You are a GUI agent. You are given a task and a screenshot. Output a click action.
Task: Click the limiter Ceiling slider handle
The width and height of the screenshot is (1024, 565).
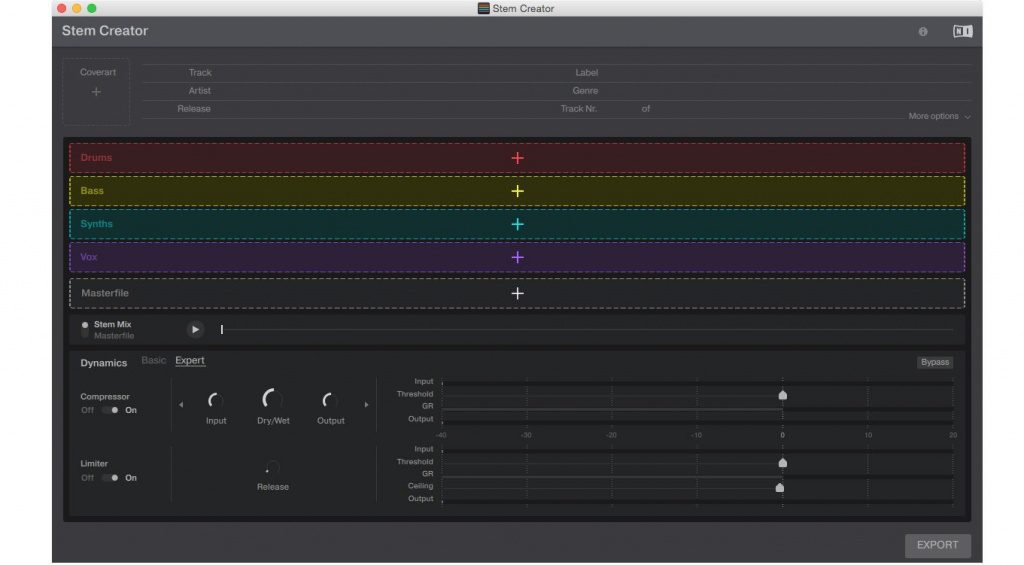779,487
